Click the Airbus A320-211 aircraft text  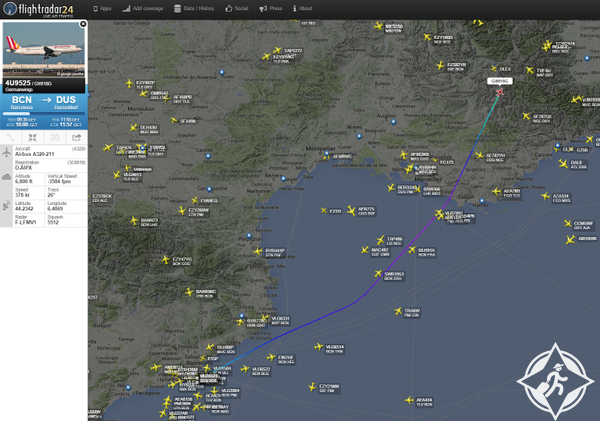(x=34, y=154)
